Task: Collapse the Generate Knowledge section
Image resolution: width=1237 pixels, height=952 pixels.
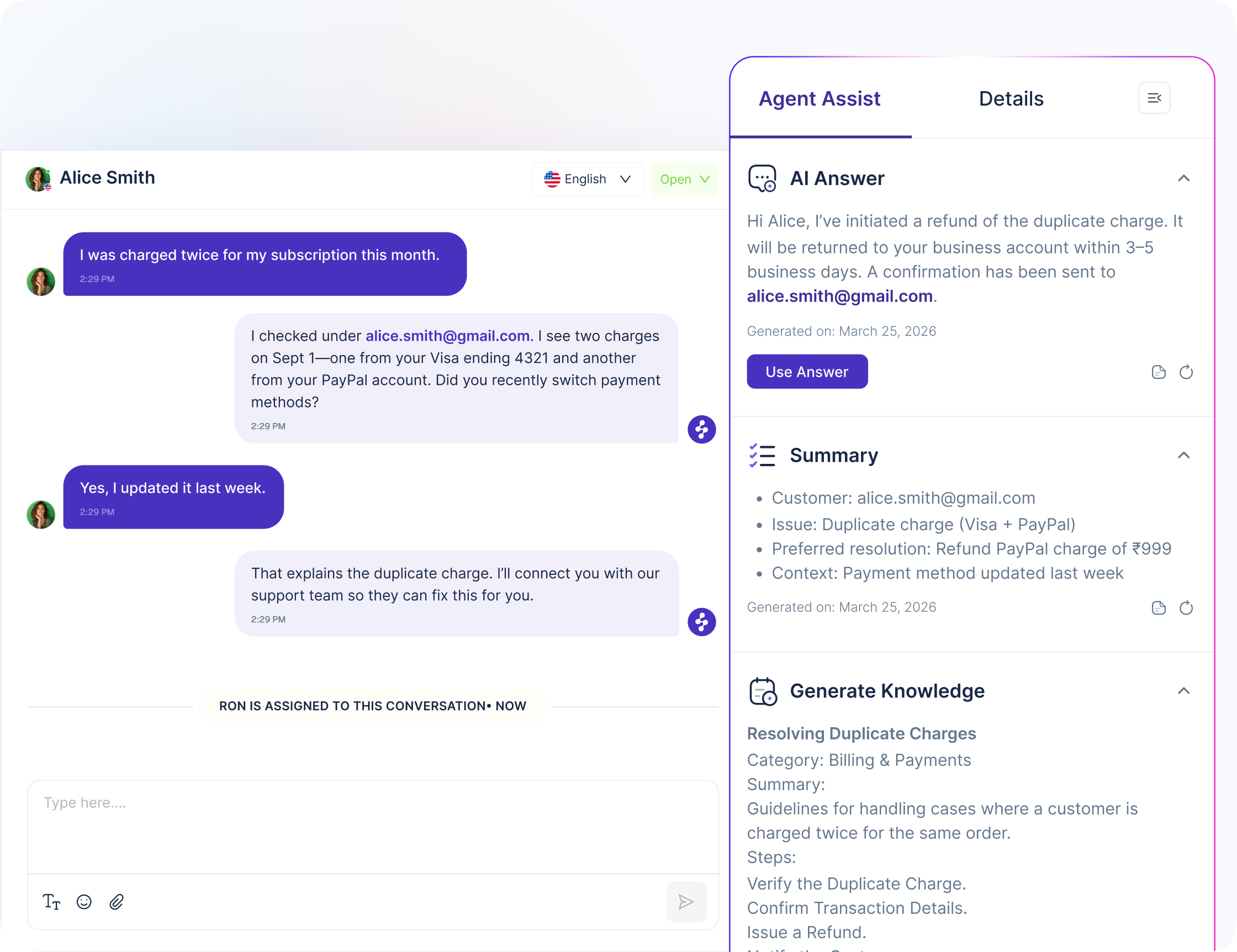Action: tap(1183, 691)
